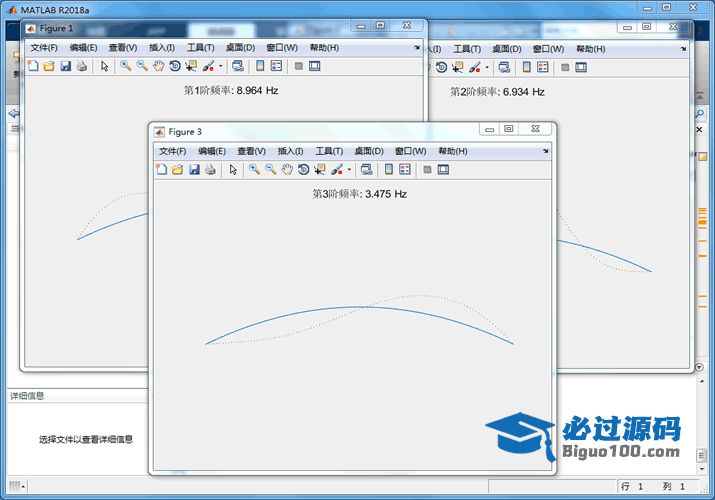
Task: Enable Pan hand tool in Figure 3
Action: pos(287,170)
